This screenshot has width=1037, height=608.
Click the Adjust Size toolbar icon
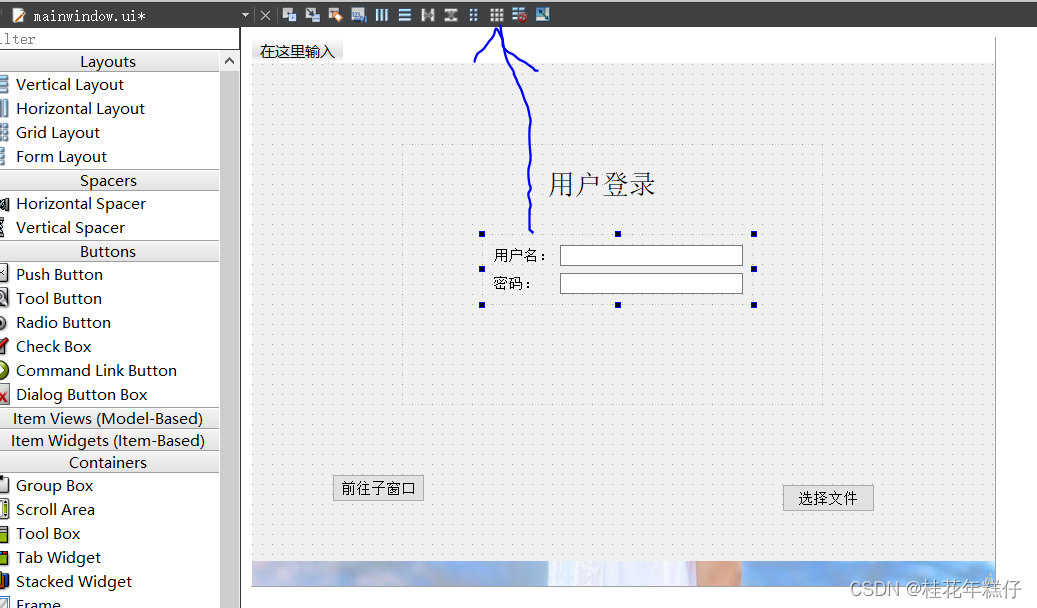542,14
